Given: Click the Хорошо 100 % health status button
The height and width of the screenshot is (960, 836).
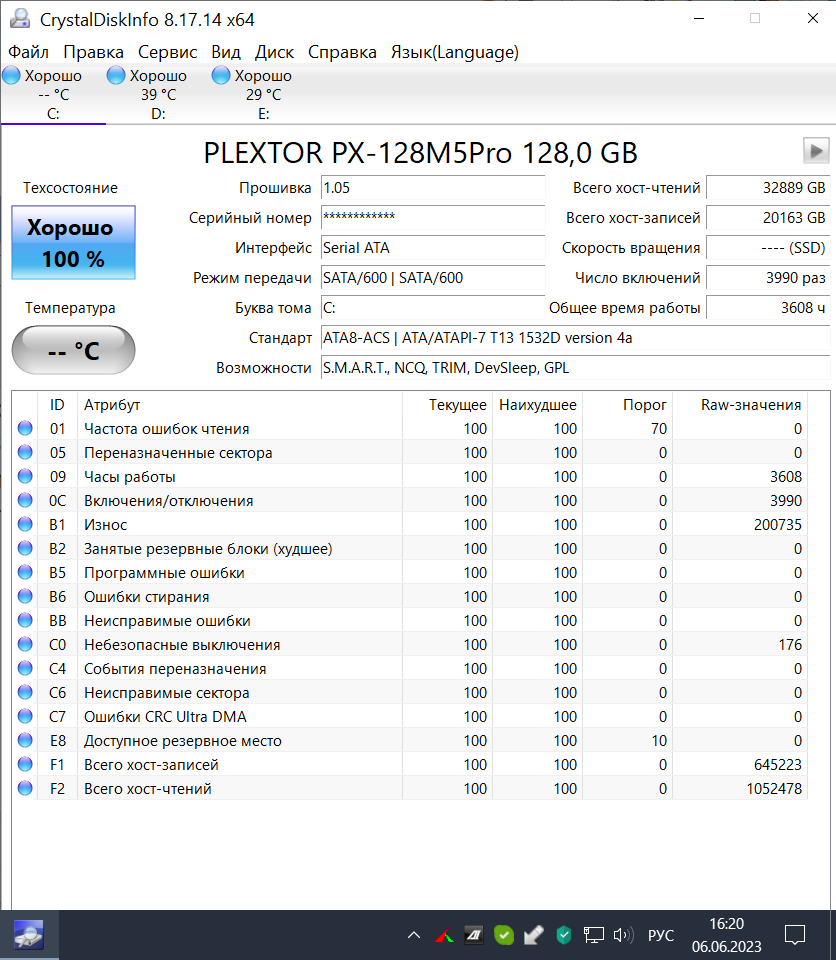Looking at the screenshot, I should click(73, 242).
